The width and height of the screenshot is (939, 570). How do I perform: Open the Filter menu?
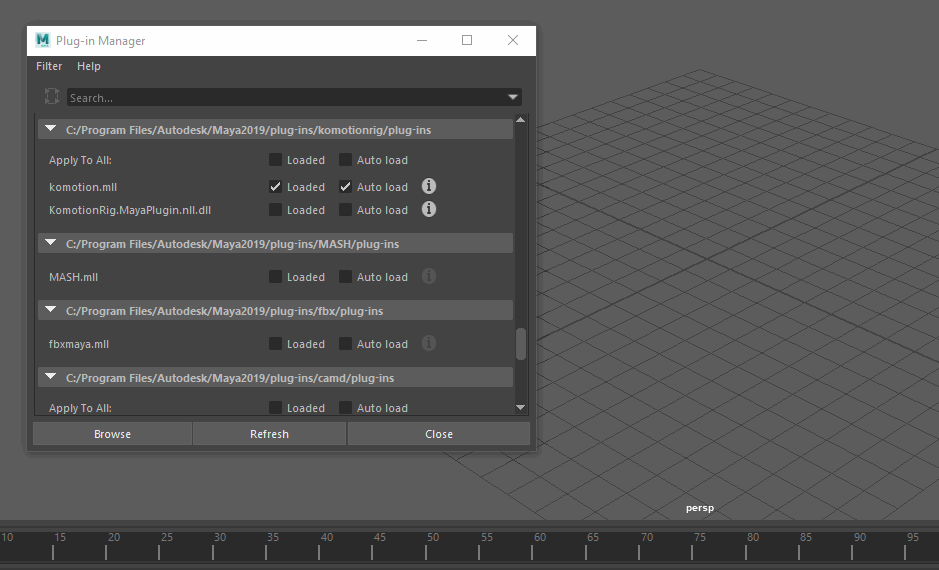[x=49, y=66]
